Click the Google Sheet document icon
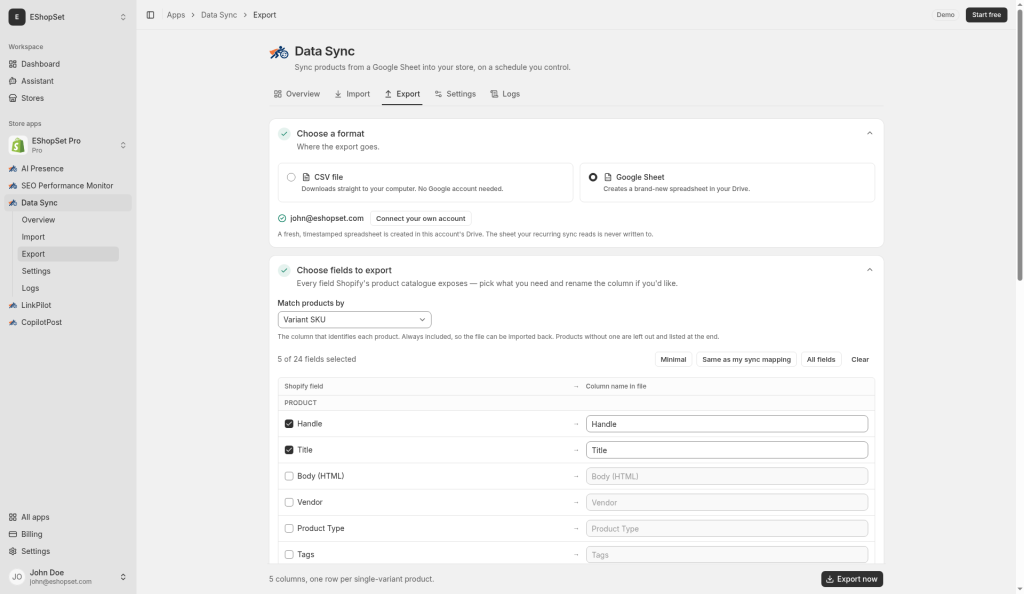 point(607,177)
